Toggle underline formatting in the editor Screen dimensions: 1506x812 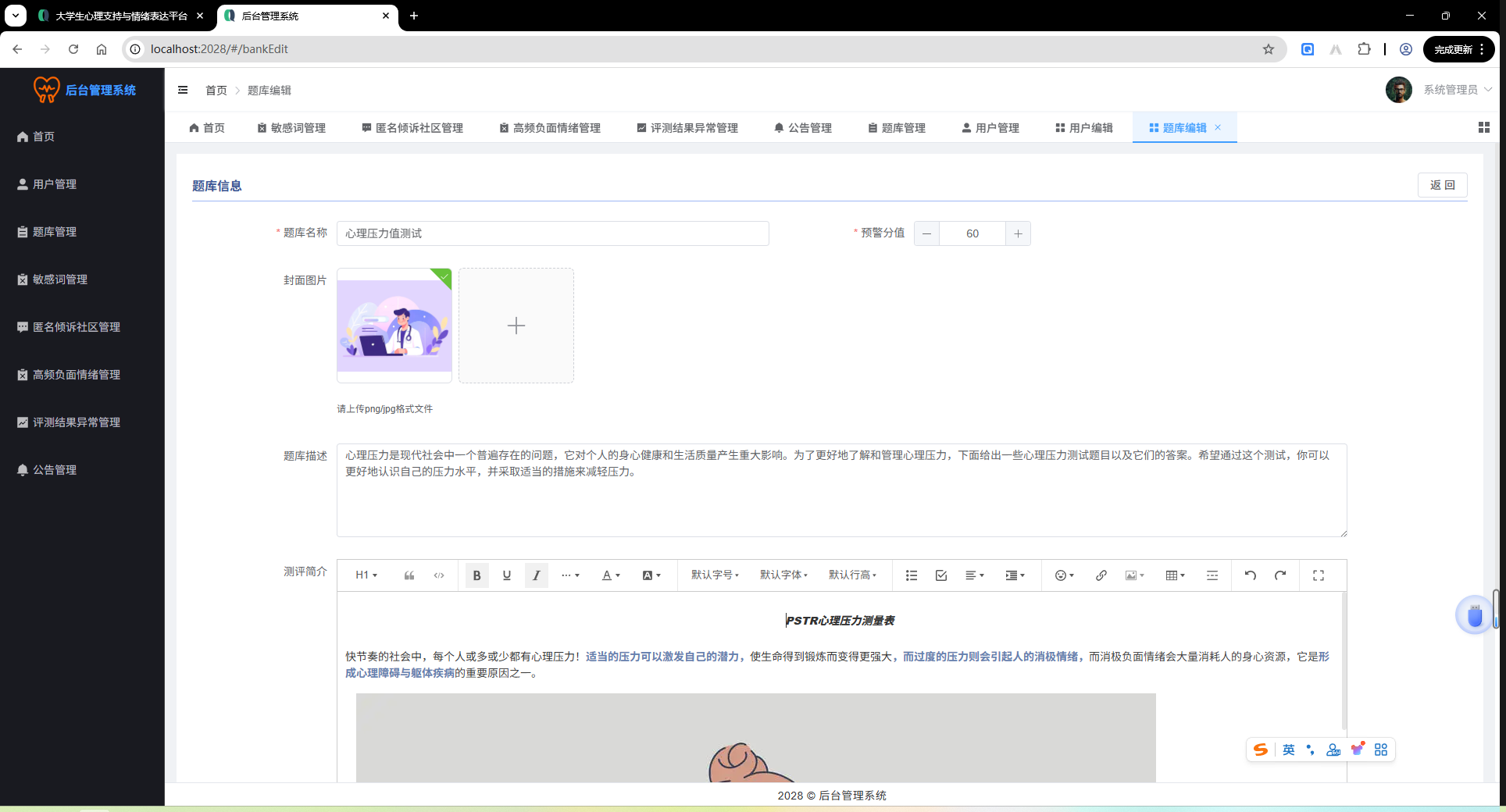[506, 575]
